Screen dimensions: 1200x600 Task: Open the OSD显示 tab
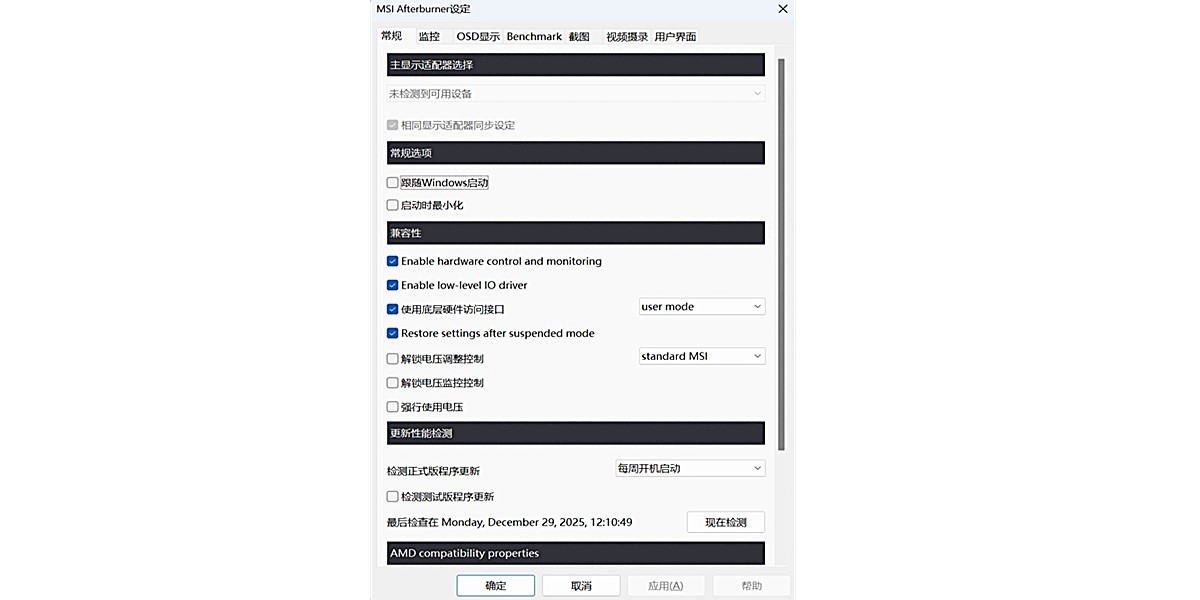[477, 36]
